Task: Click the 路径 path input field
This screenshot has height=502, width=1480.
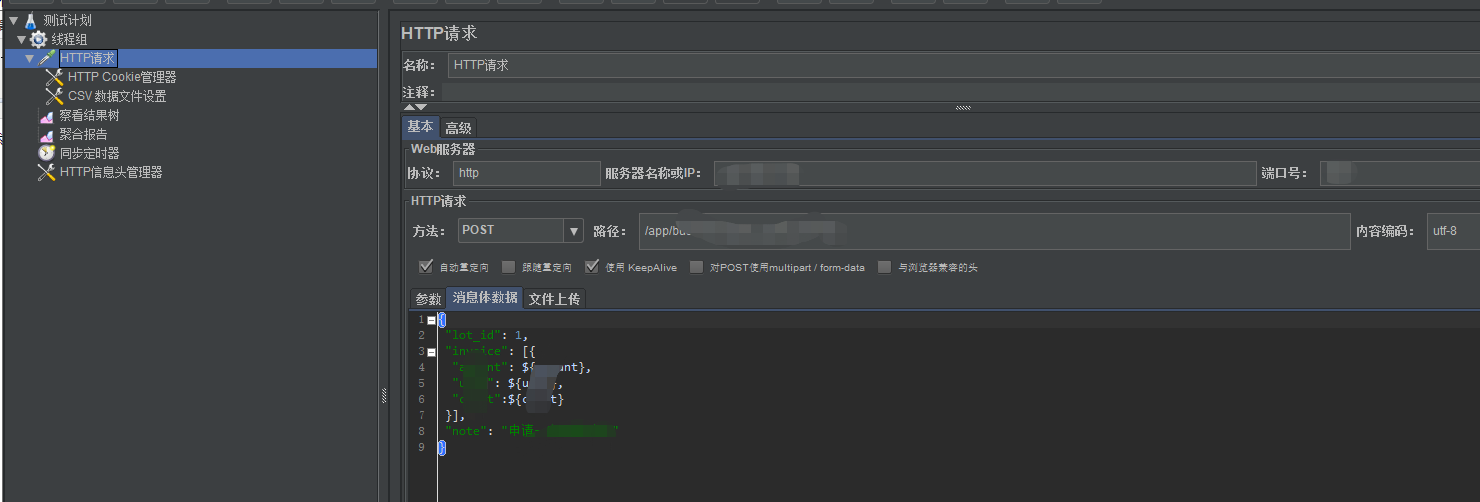Action: point(994,231)
